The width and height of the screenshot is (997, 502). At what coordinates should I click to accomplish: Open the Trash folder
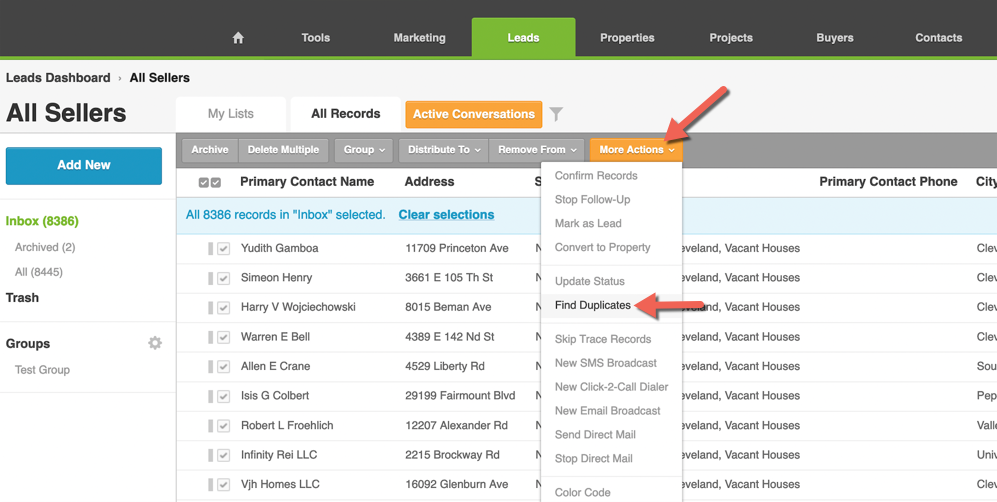[22, 298]
